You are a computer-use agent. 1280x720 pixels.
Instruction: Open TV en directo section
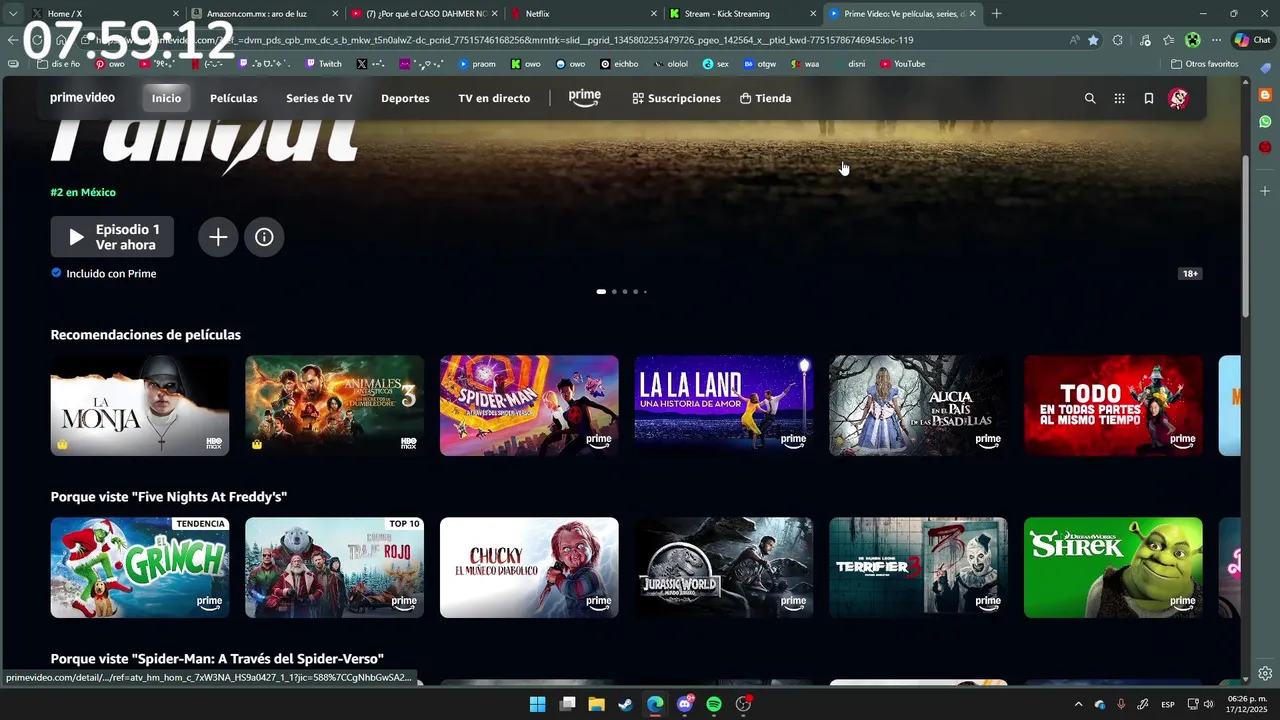(x=494, y=98)
